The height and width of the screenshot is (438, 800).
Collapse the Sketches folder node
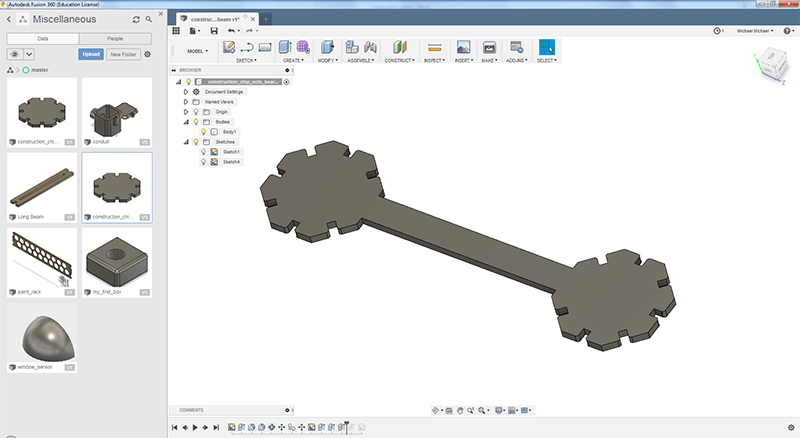(x=186, y=142)
